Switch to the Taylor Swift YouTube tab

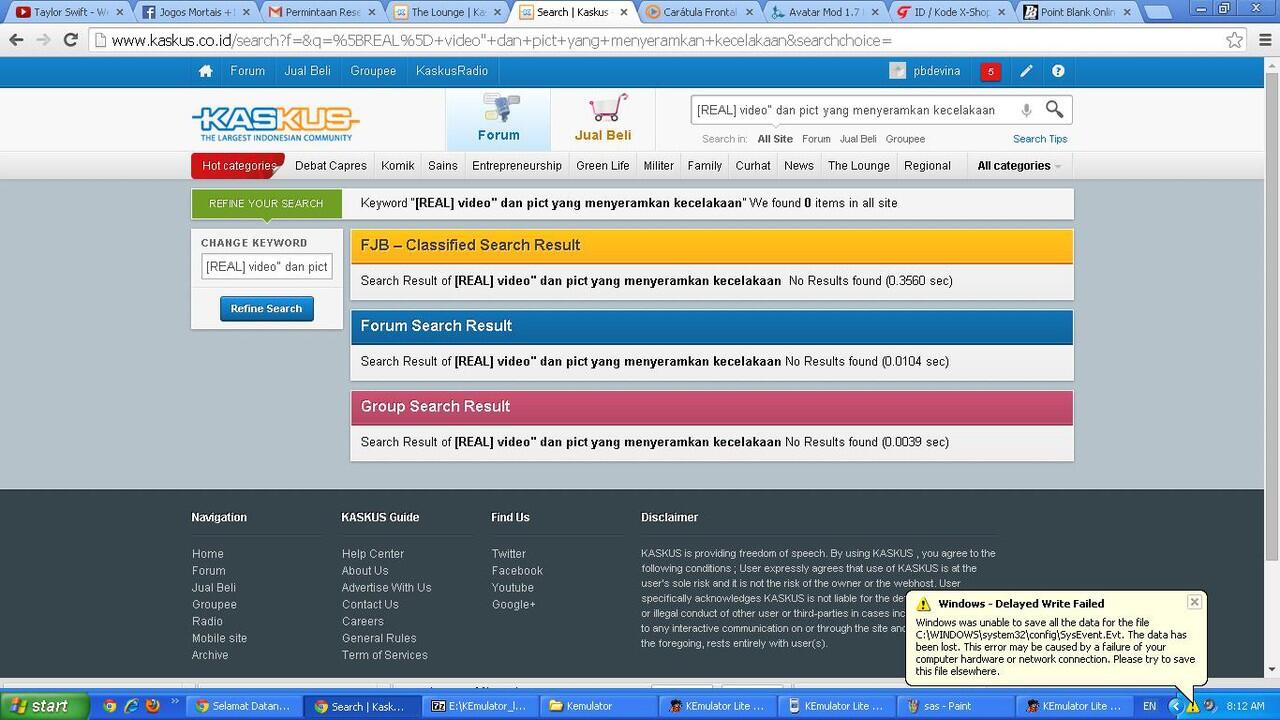[69, 12]
